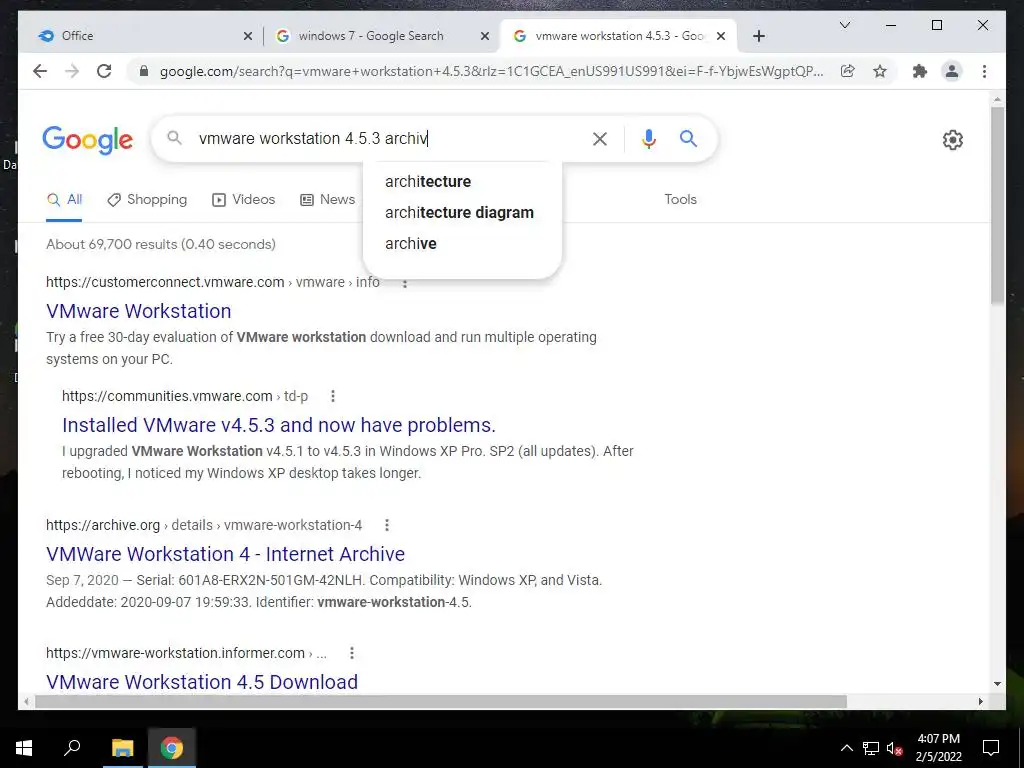
Task: Open muted volume tray icon
Action: 895,748
